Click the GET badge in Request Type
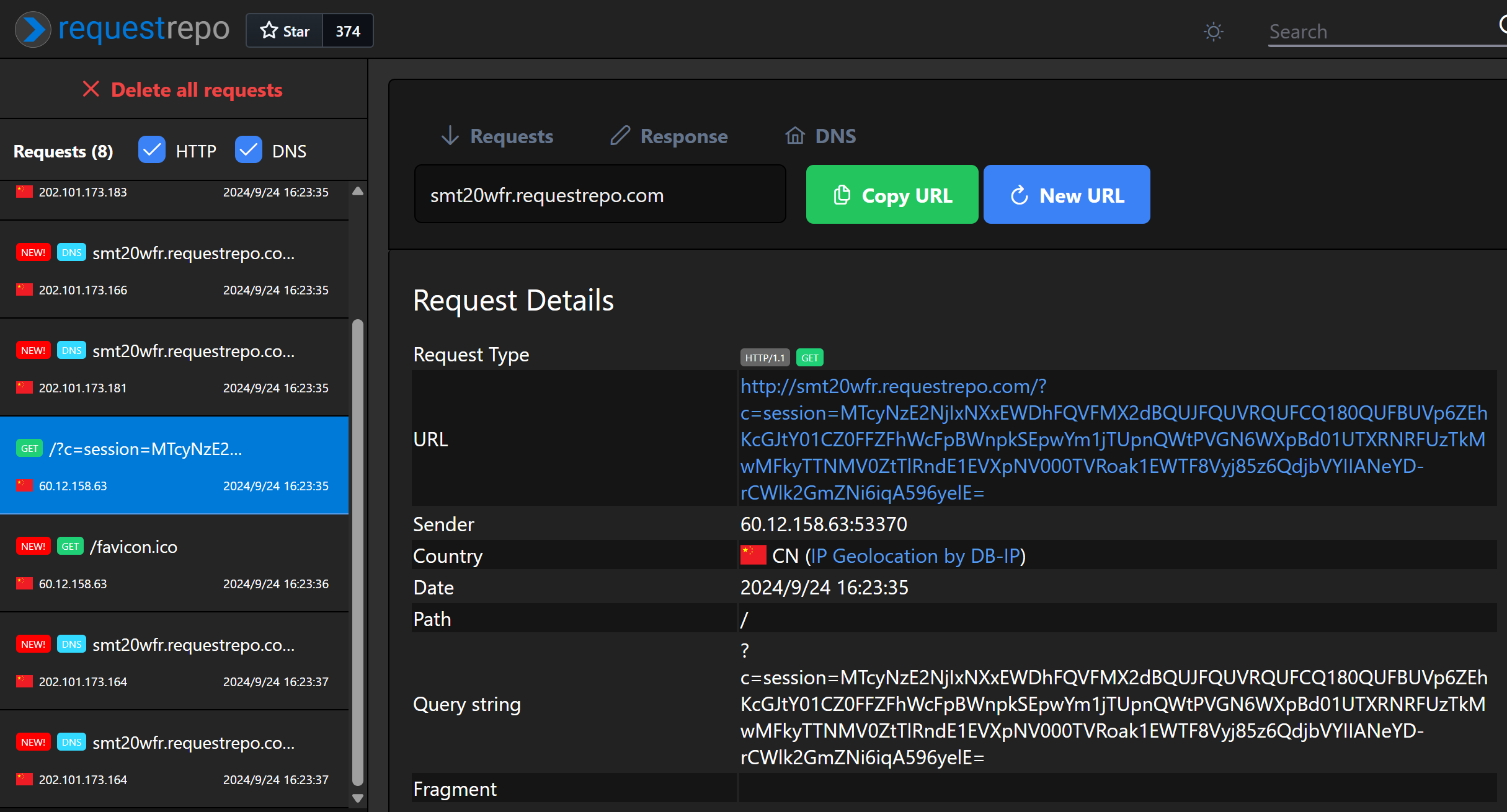This screenshot has width=1507, height=812. click(x=809, y=358)
